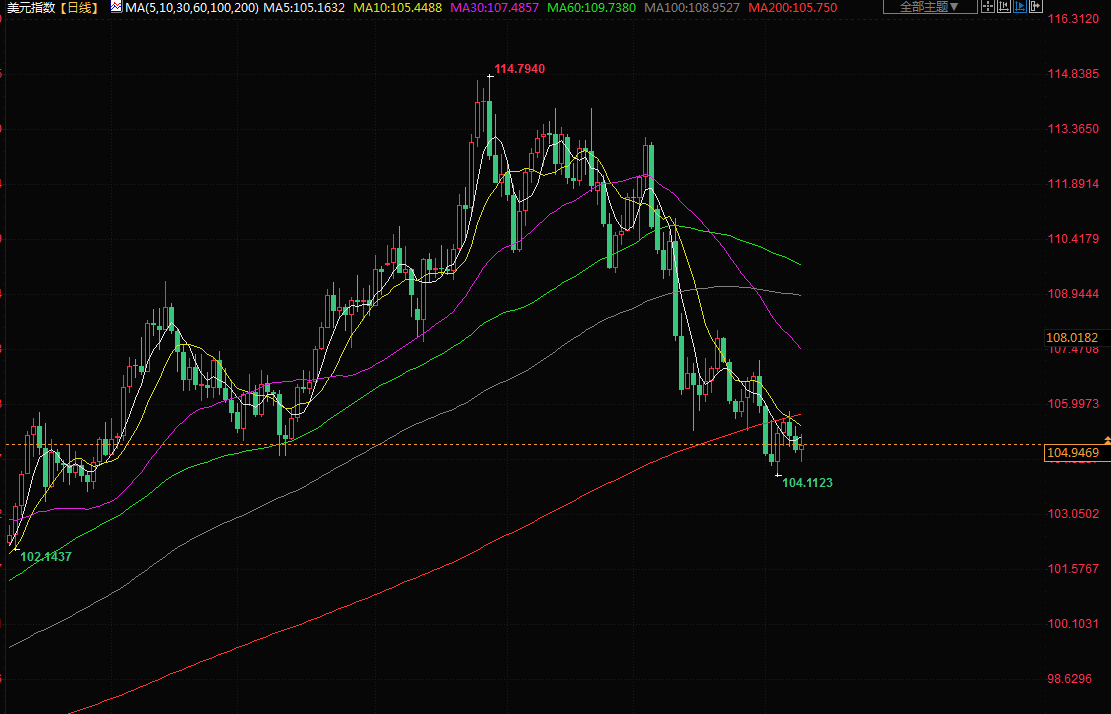Click the crosshair cursor icon

(x=989, y=7)
